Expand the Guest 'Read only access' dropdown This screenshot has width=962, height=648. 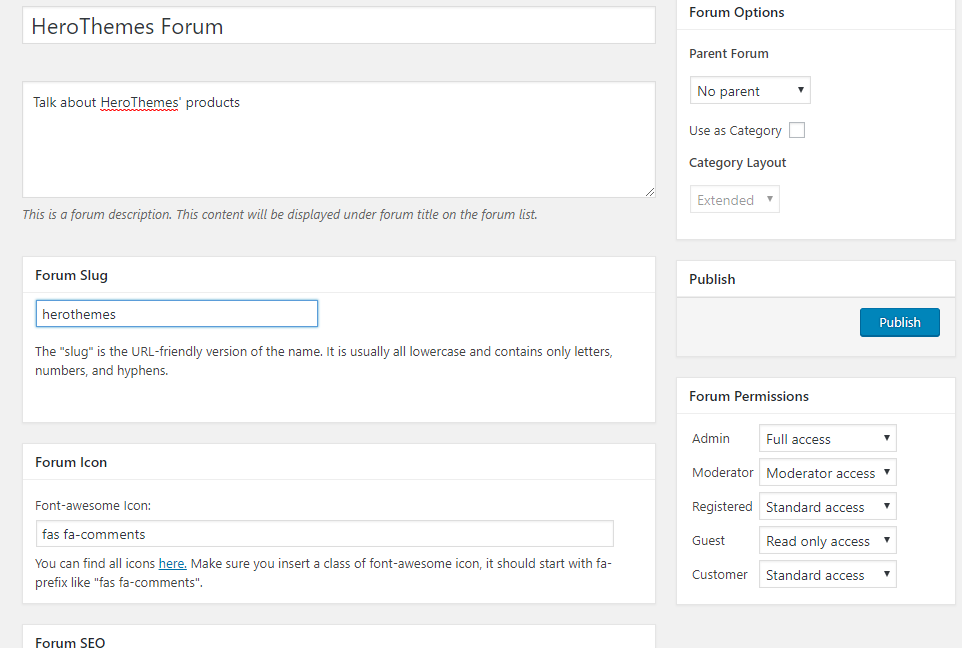click(x=828, y=541)
